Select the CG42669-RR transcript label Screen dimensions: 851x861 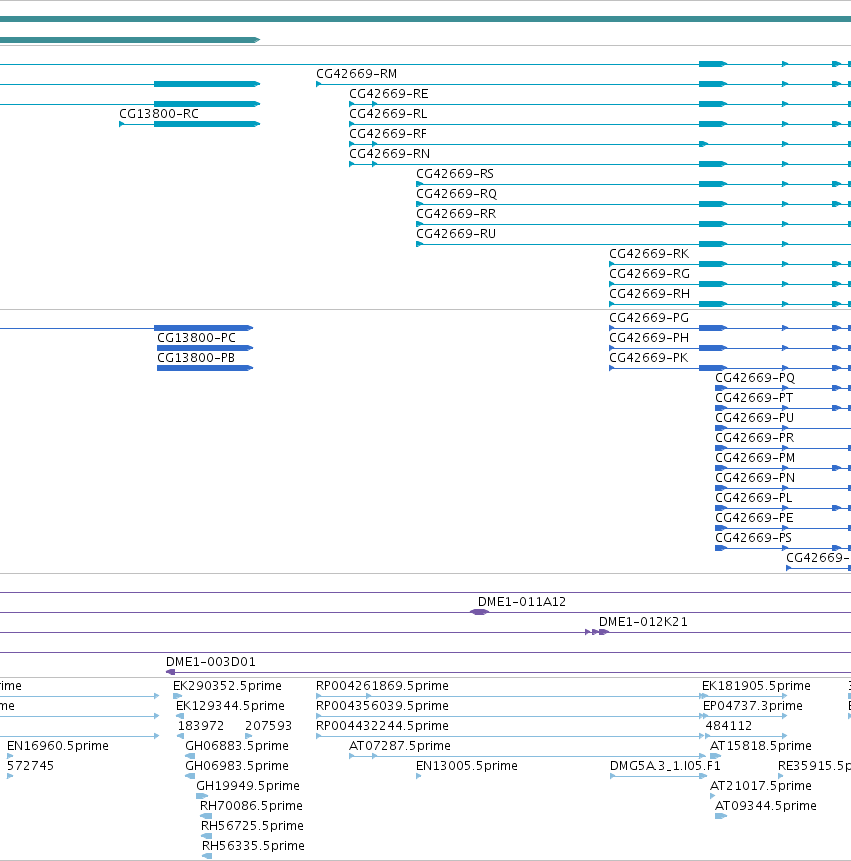(x=456, y=214)
